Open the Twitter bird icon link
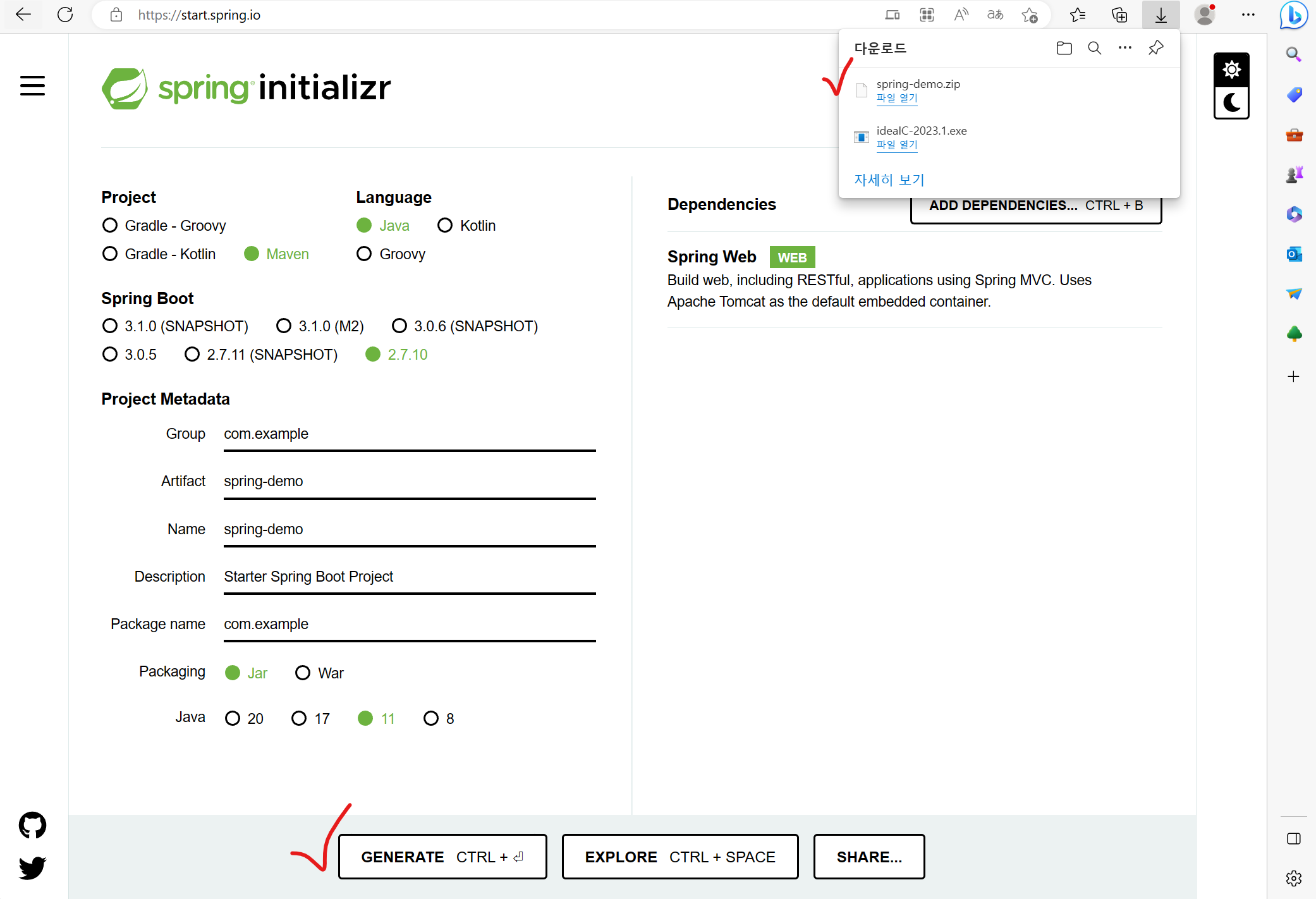The image size is (1316, 899). (x=32, y=867)
